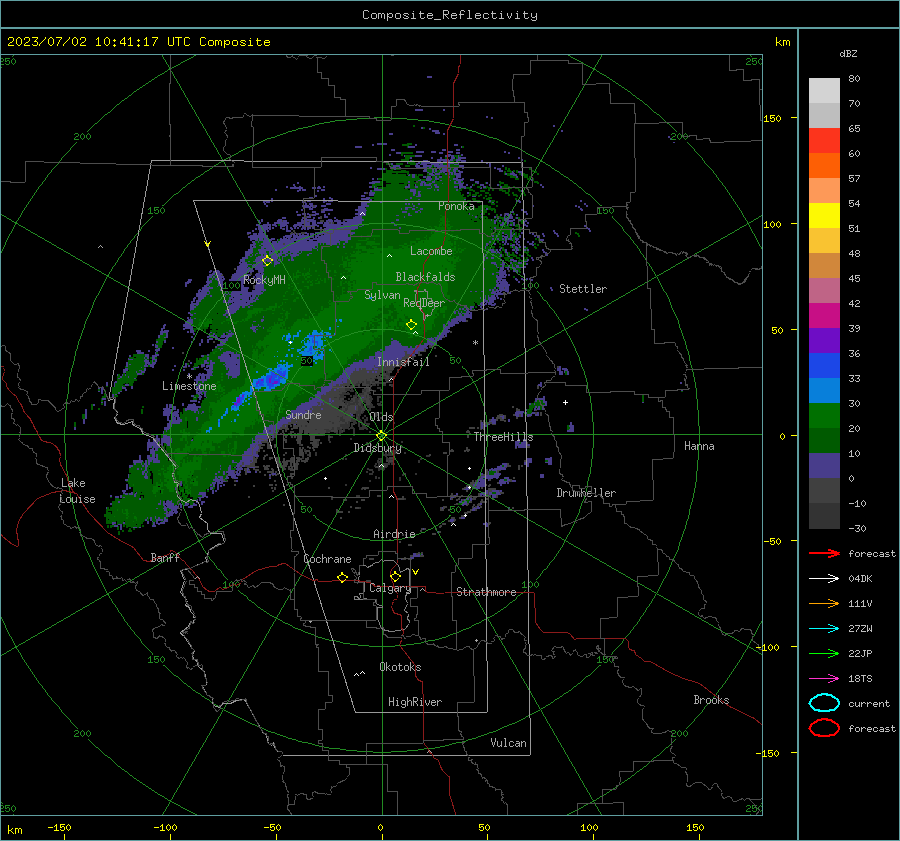Select the slate purple 0-10 dBZ swatch
The height and width of the screenshot is (841, 900).
click(x=824, y=466)
